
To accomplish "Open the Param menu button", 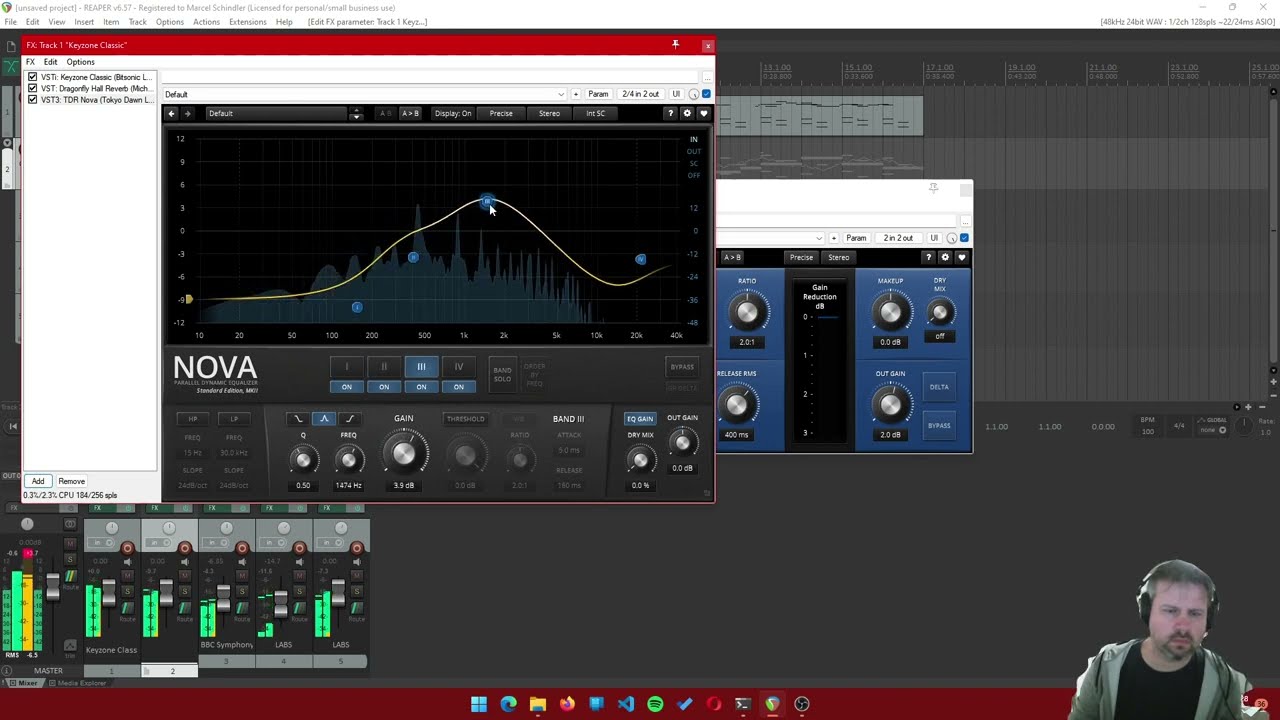I will point(598,94).
